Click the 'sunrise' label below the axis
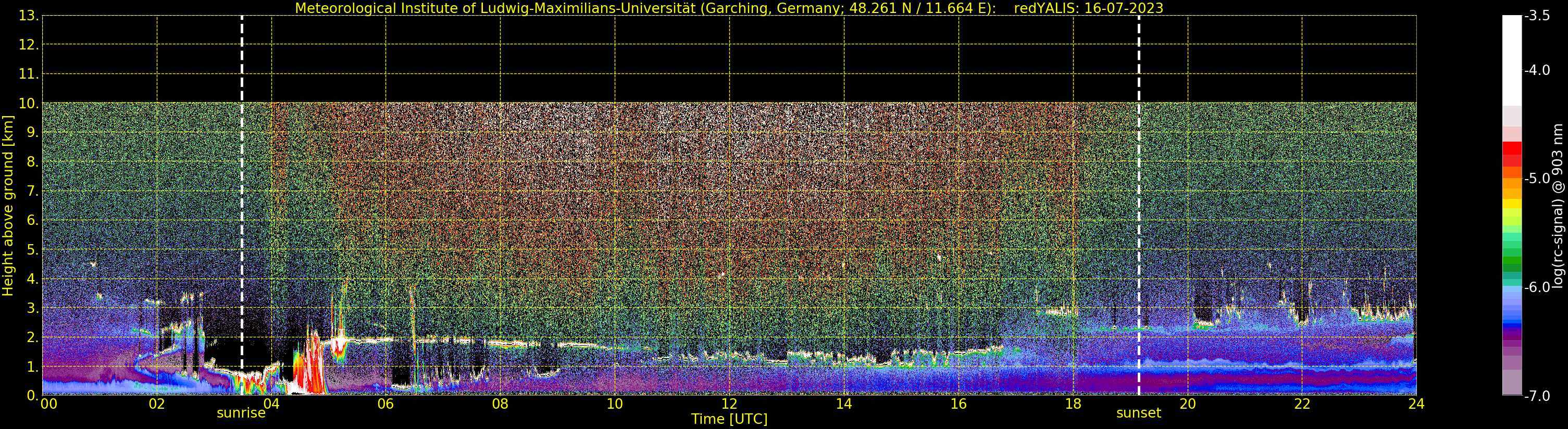Image resolution: width=1568 pixels, height=429 pixels. pyautogui.click(x=241, y=413)
